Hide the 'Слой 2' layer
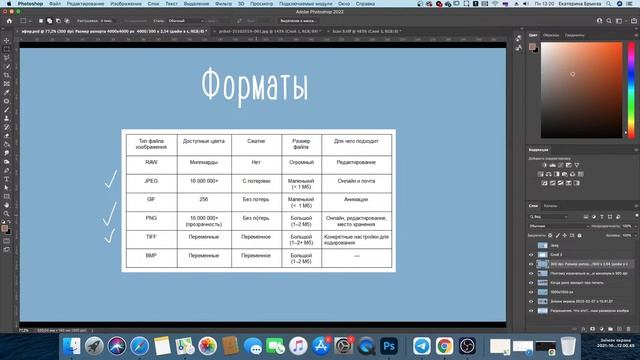640x360 pixels. click(x=531, y=255)
